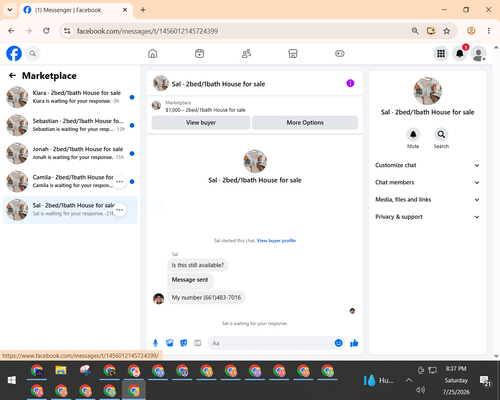
Task: Go to the Home feed icon
Action: [153, 53]
